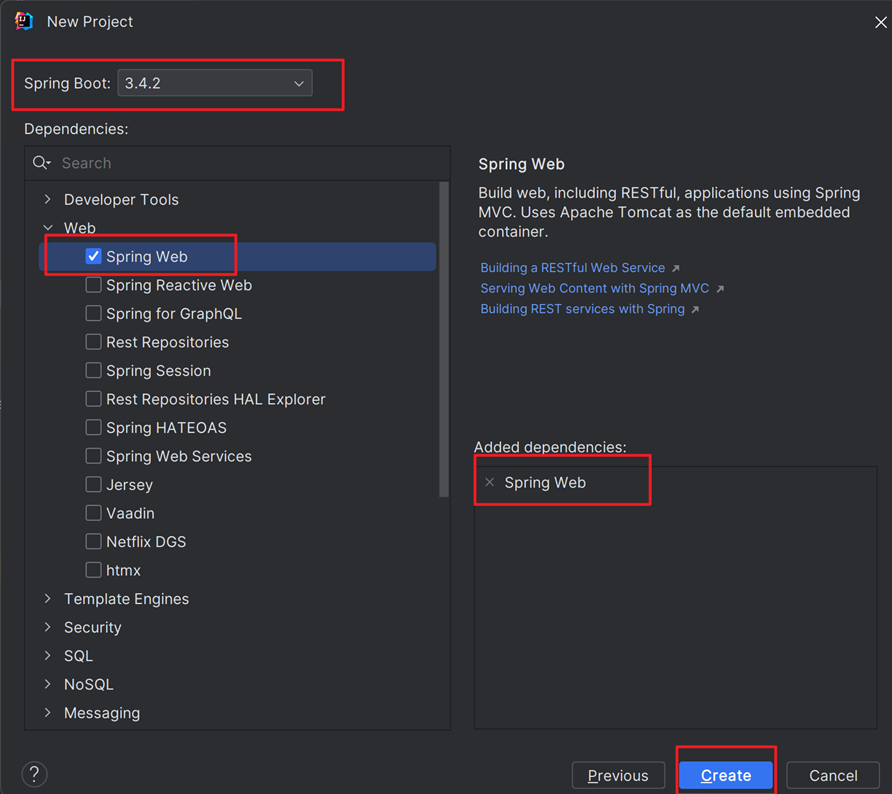Image resolution: width=892 pixels, height=794 pixels.
Task: Open Building a RESTful Web Service link
Action: pyautogui.click(x=572, y=268)
